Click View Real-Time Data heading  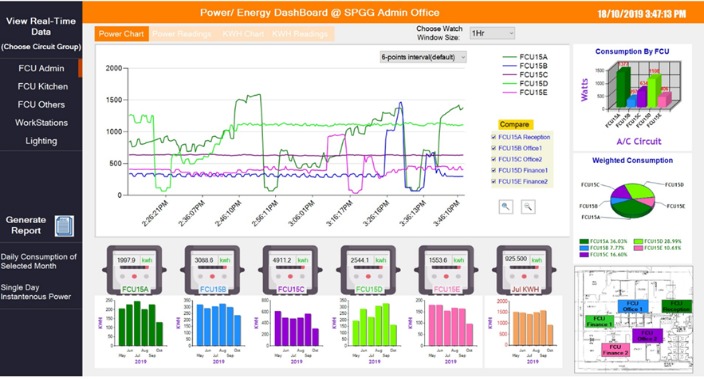pos(41,26)
